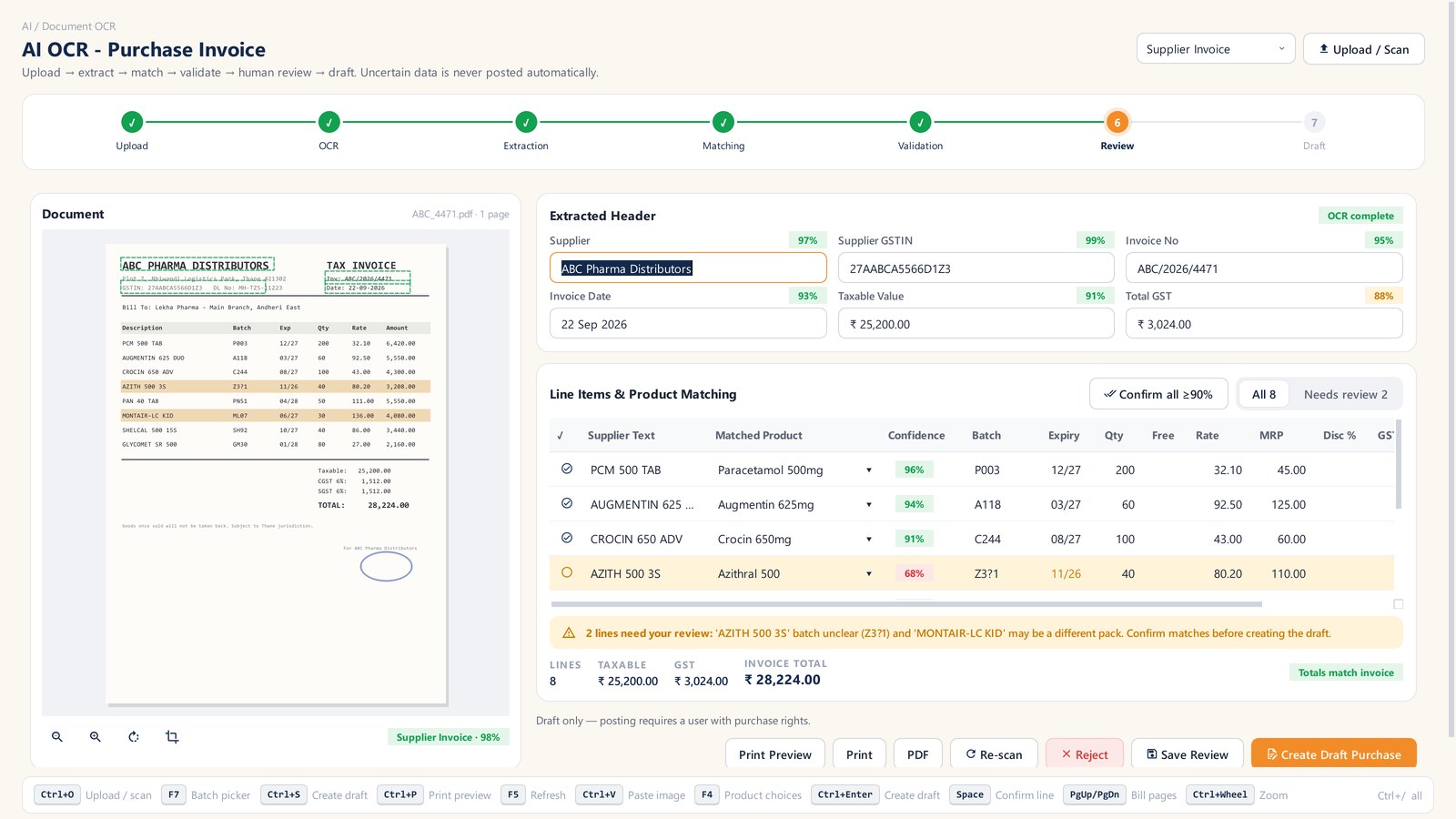Viewport: 1456px width, 819px height.
Task: Click Confirm all ≥90% button
Action: [x=1158, y=394]
